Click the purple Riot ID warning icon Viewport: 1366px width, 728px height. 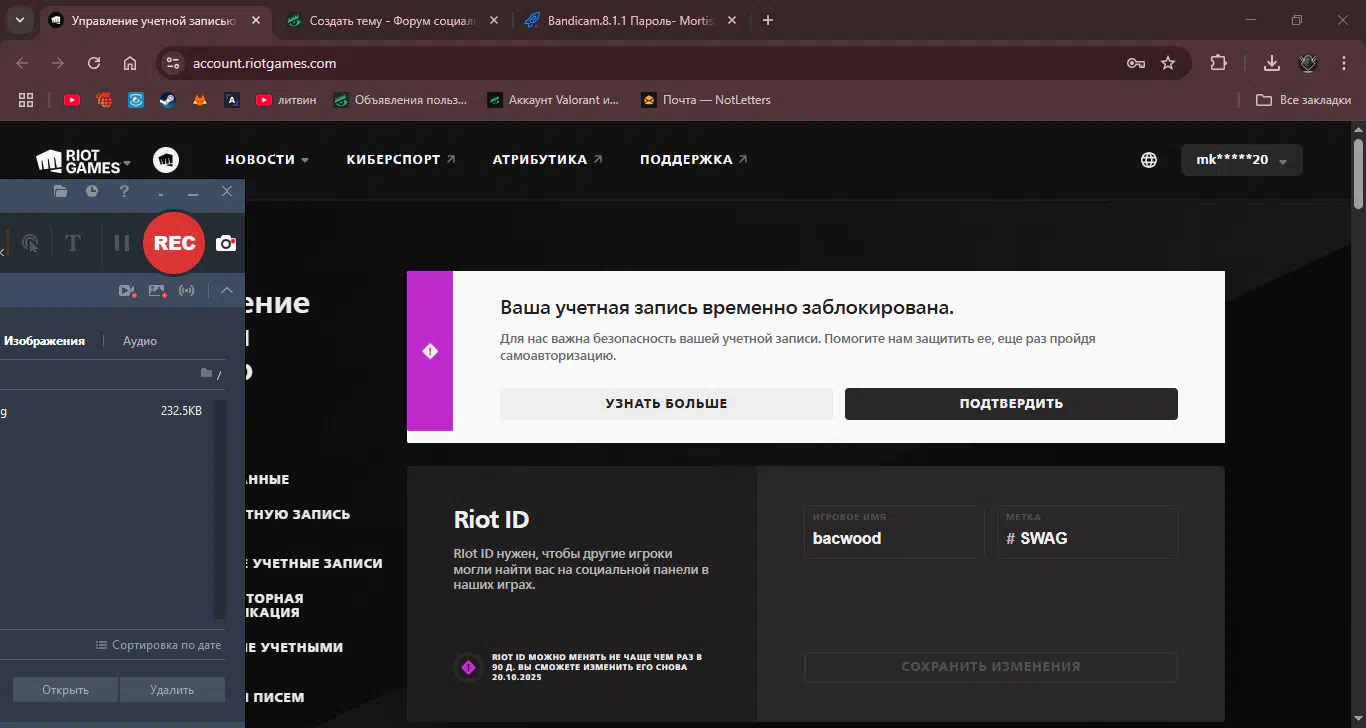(467, 667)
